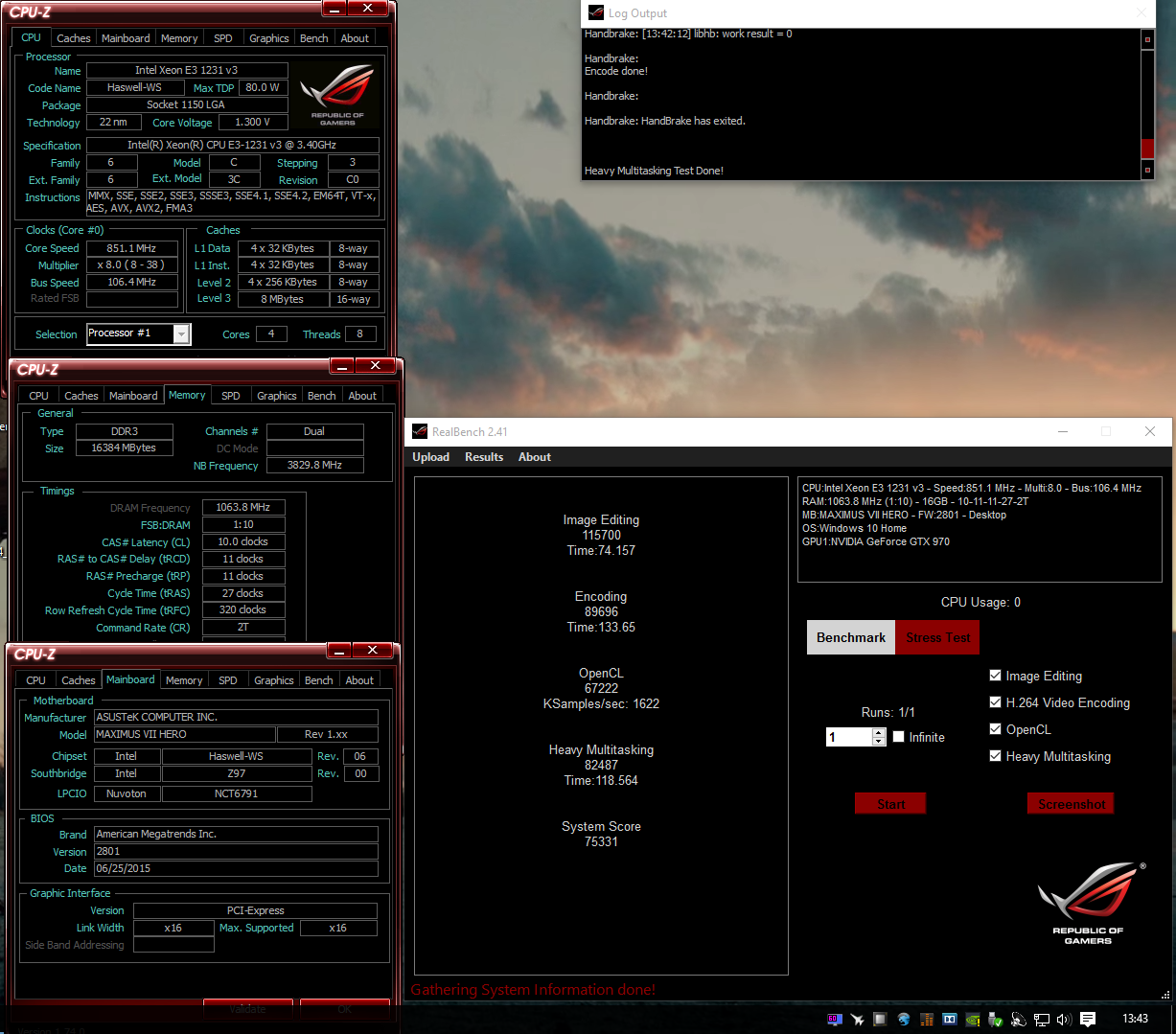Viewport: 1176px width, 1034px height.
Task: Open the Upload menu in RealBench
Action: tap(430, 457)
